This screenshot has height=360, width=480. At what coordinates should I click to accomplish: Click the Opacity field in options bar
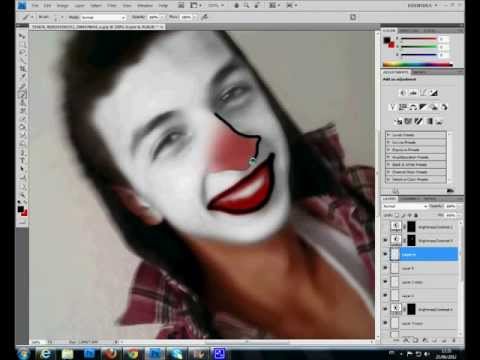pos(154,17)
